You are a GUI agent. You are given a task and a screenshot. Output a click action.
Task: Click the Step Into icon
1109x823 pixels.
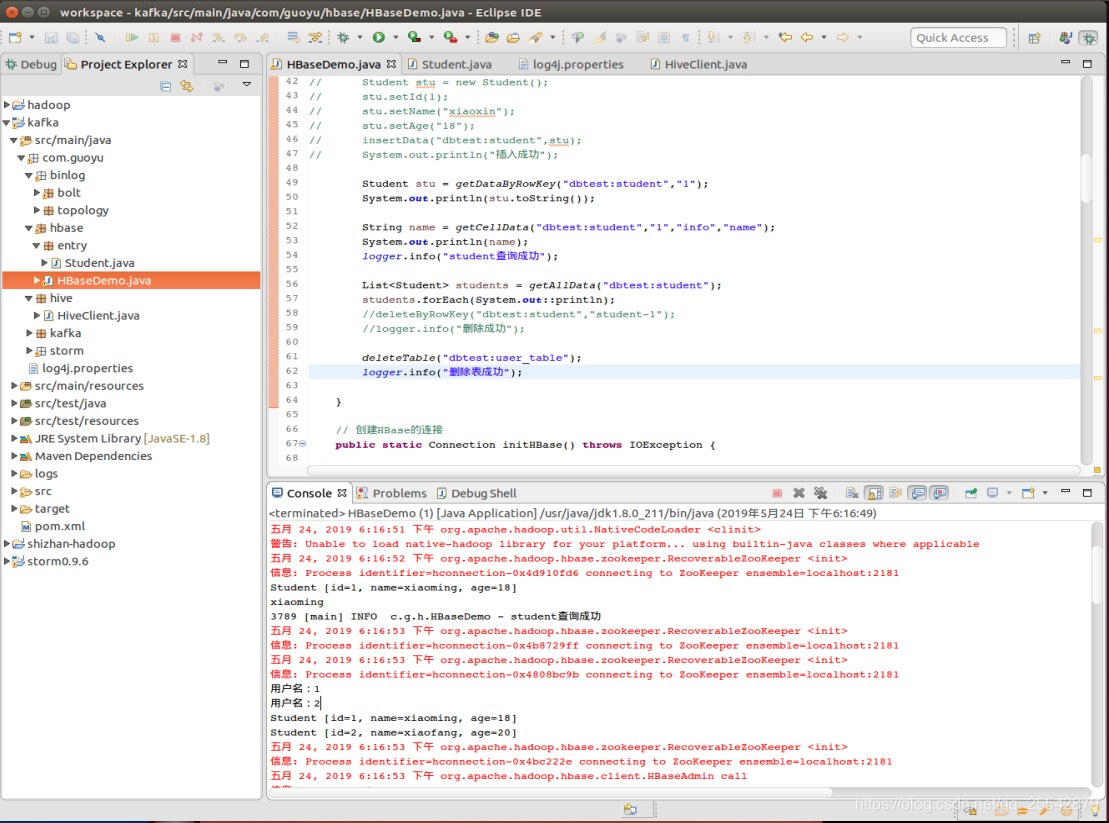(x=219, y=37)
